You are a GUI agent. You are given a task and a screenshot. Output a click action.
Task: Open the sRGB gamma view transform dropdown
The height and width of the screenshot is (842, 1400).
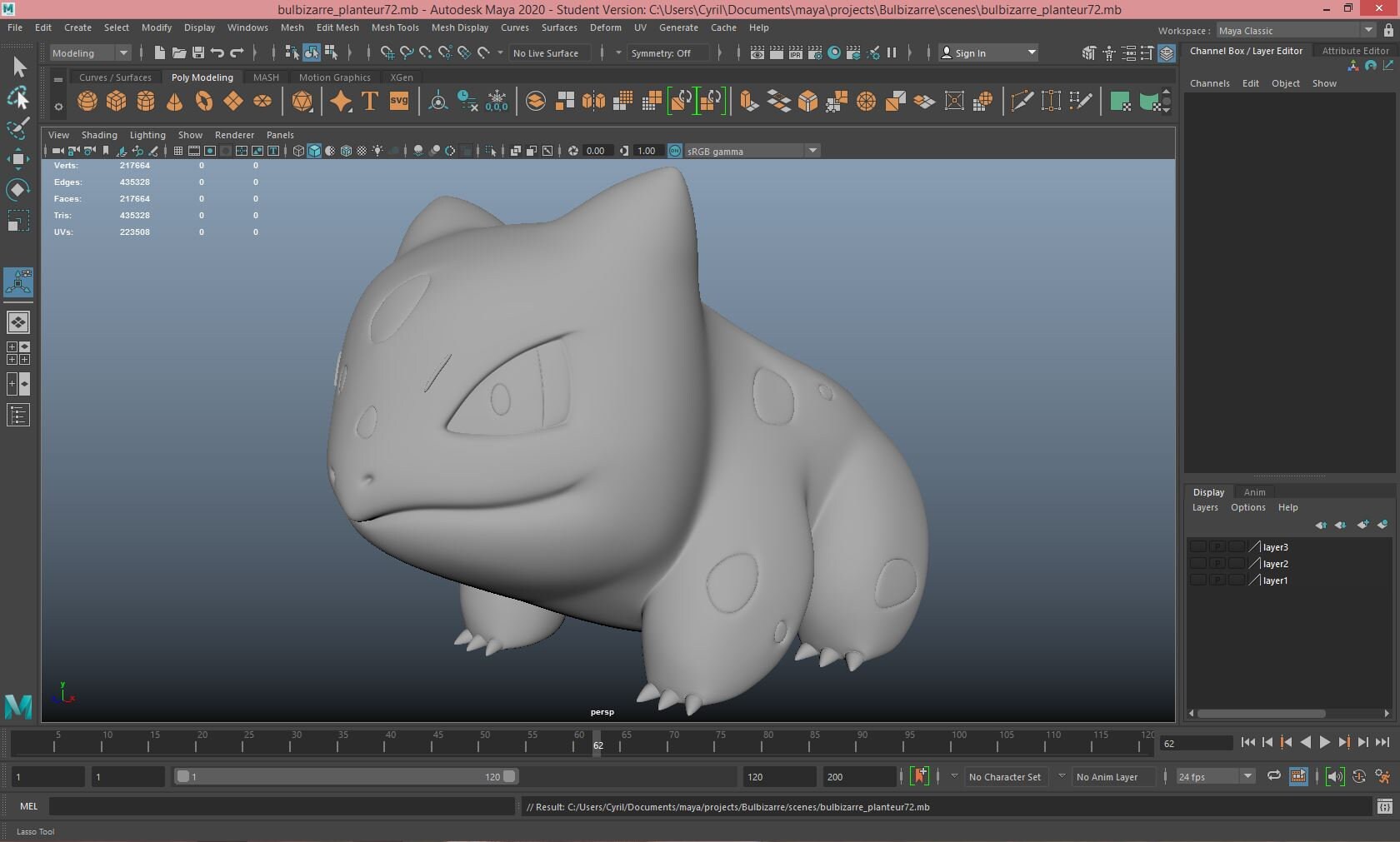(x=752, y=151)
